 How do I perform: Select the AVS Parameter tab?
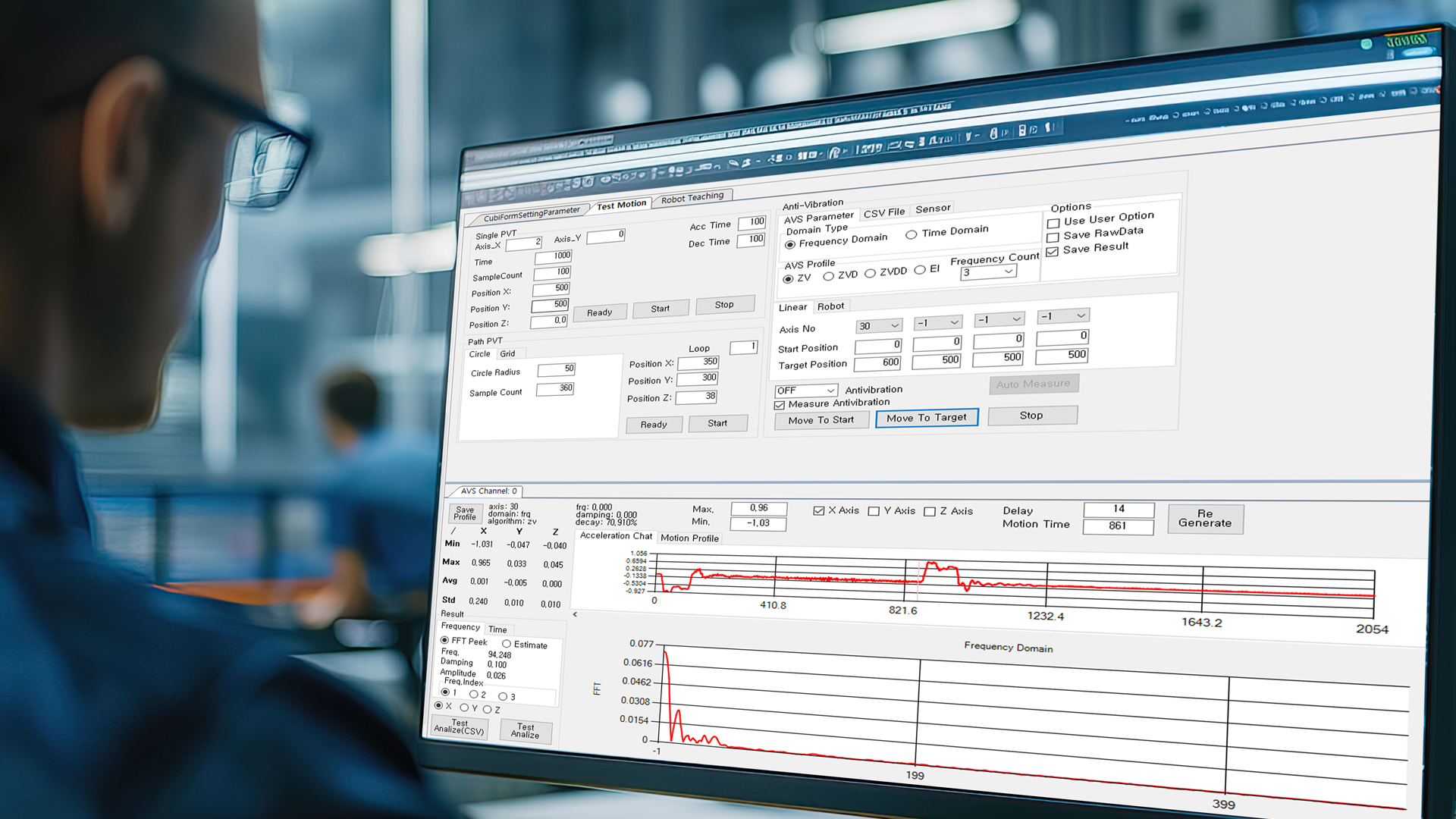pos(818,218)
